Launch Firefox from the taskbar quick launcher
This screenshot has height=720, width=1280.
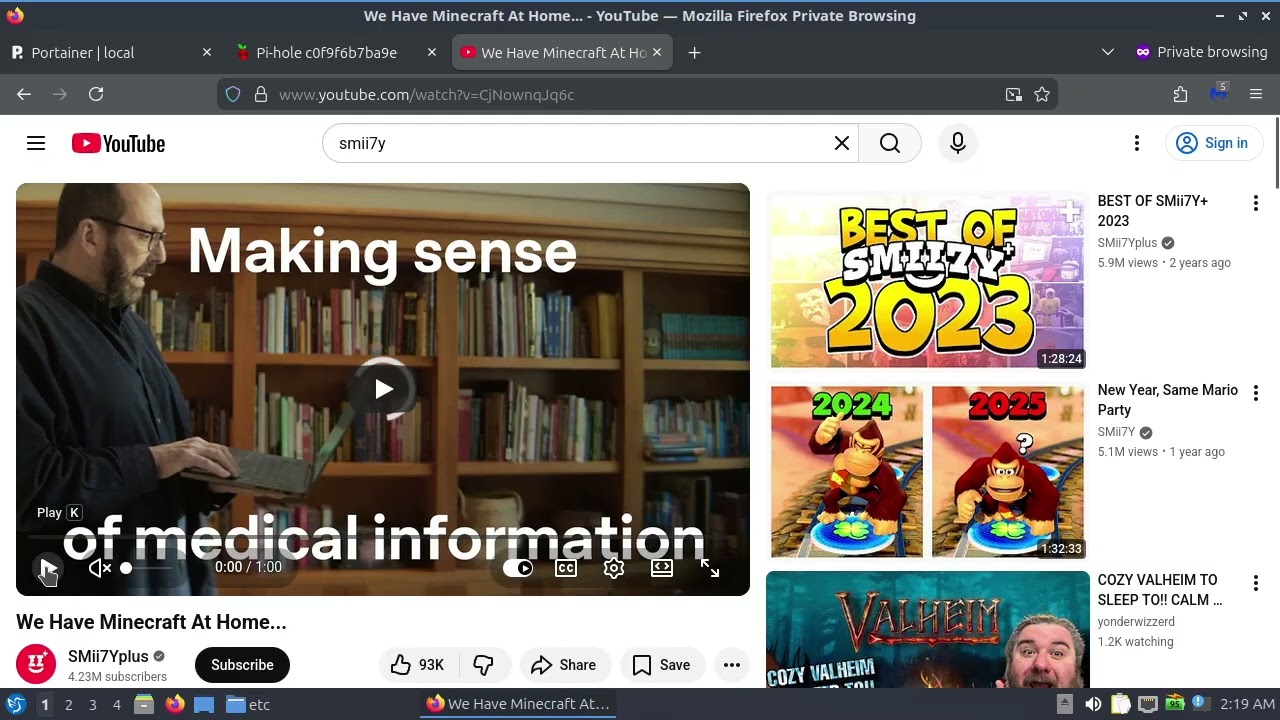point(175,704)
